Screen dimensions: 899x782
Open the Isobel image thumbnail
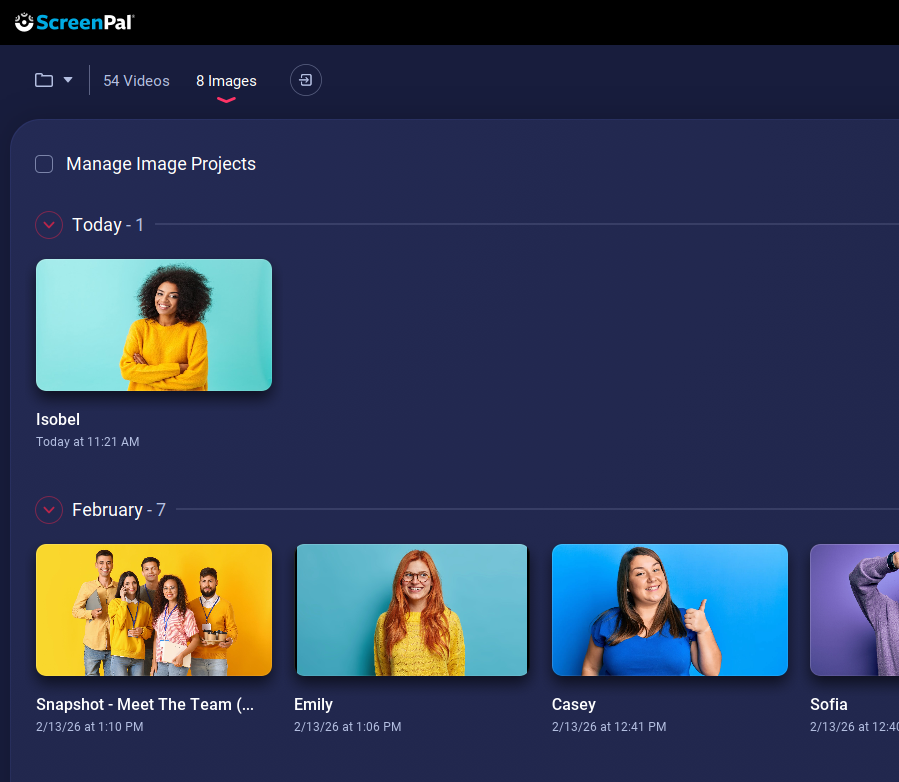154,325
